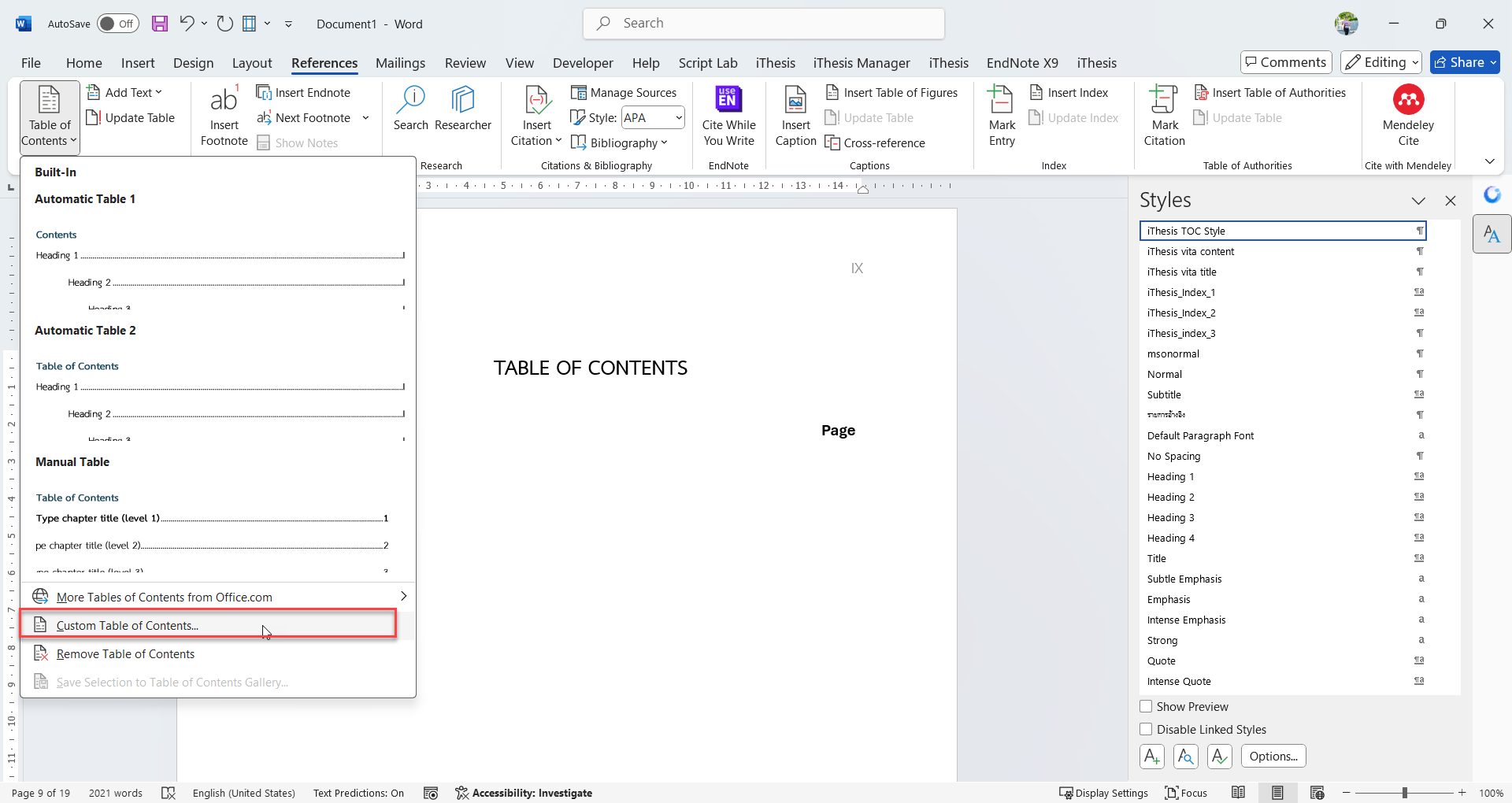Apply the Intense Quote style
Screen dimensions: 1512x803
[1283, 682]
